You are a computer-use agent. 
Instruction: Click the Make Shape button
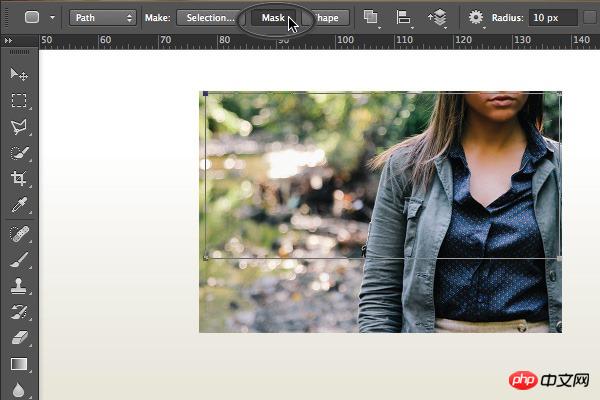pos(326,18)
